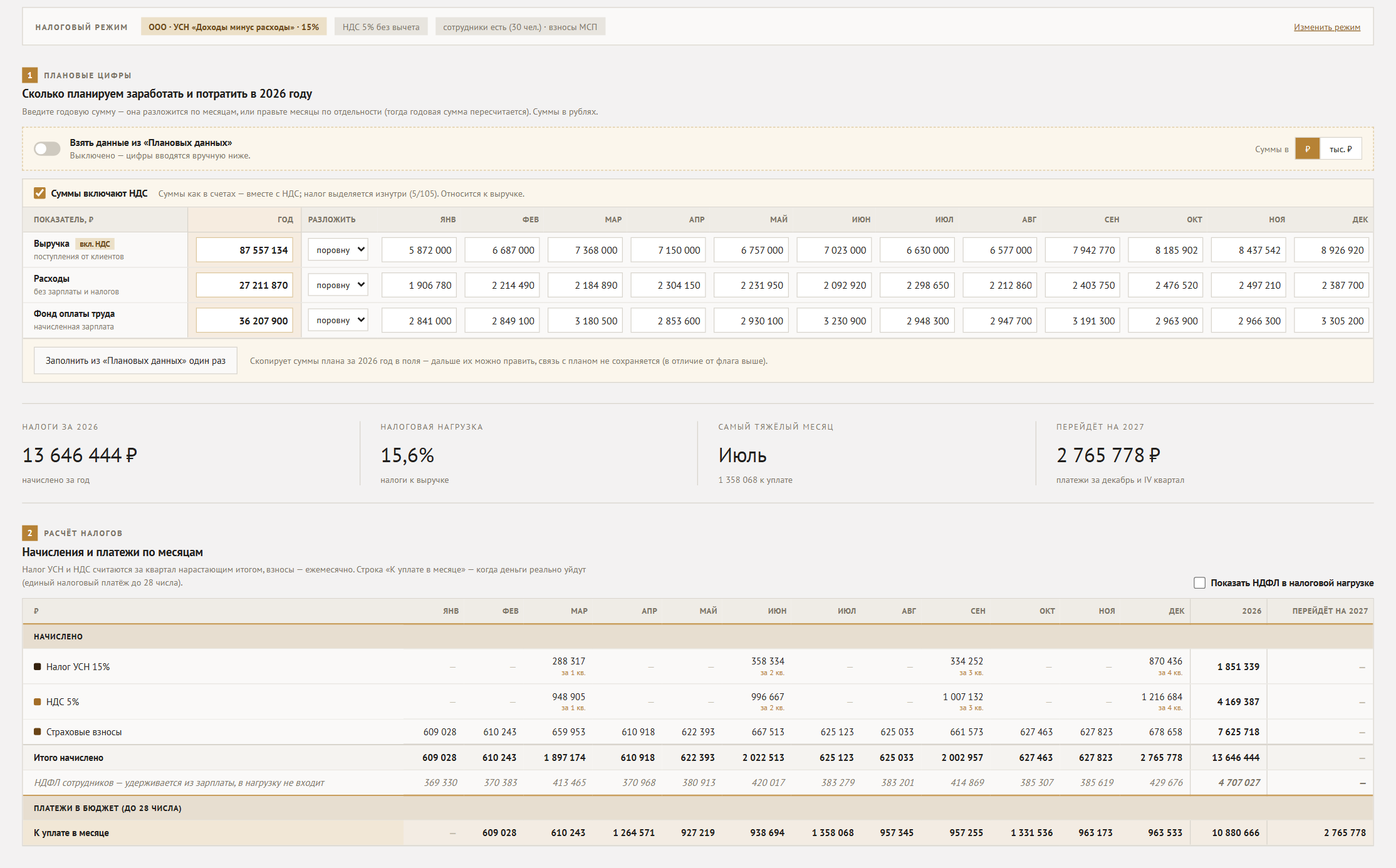Edit the yearly Выручка field 87 557 134
Image resolution: width=1396 pixels, height=868 pixels.
pyautogui.click(x=245, y=250)
